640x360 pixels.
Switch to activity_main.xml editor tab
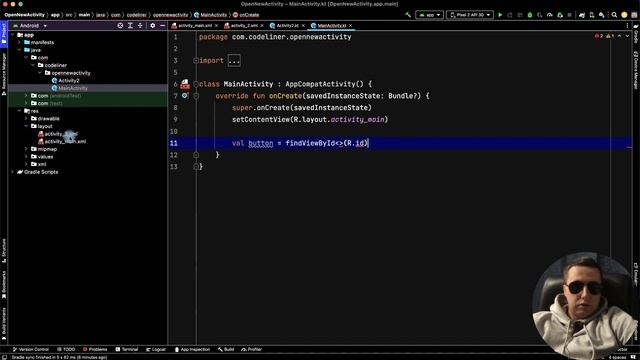click(x=194, y=26)
